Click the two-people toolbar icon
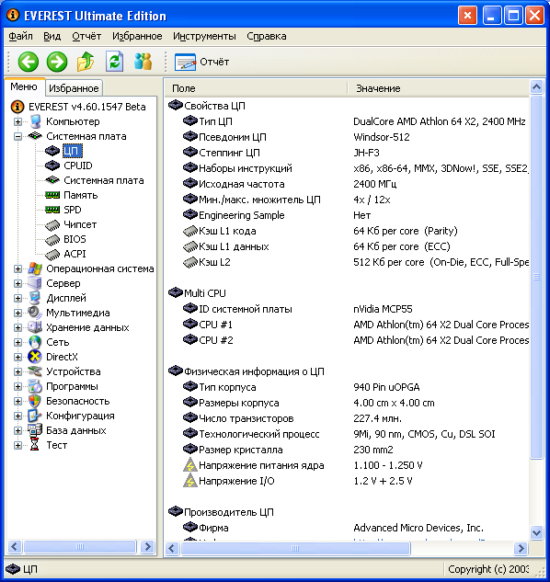Viewport: 550px width, 582px height. (143, 62)
